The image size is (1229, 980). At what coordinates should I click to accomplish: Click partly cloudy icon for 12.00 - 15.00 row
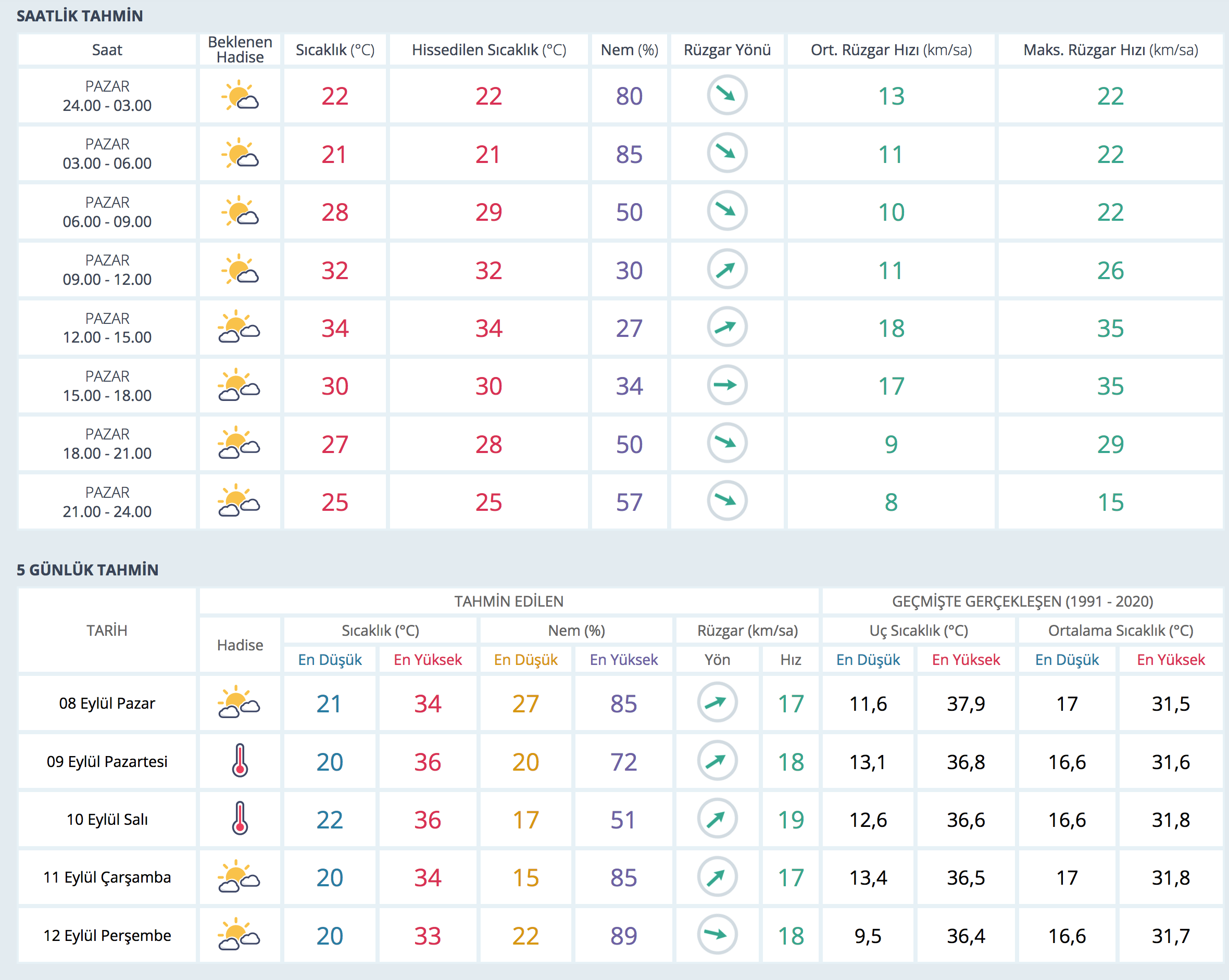click(x=240, y=328)
